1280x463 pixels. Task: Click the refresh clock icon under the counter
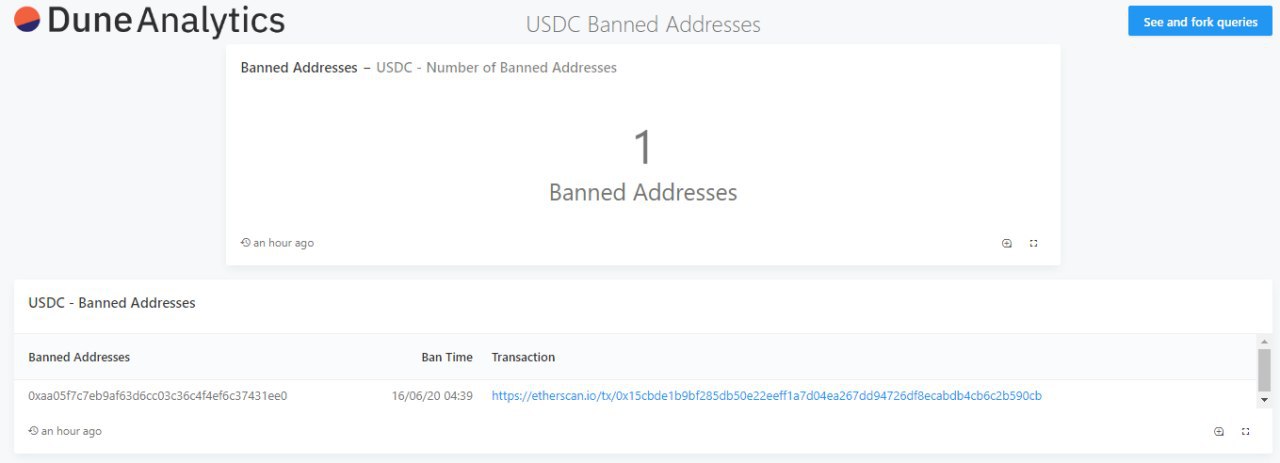(246, 243)
